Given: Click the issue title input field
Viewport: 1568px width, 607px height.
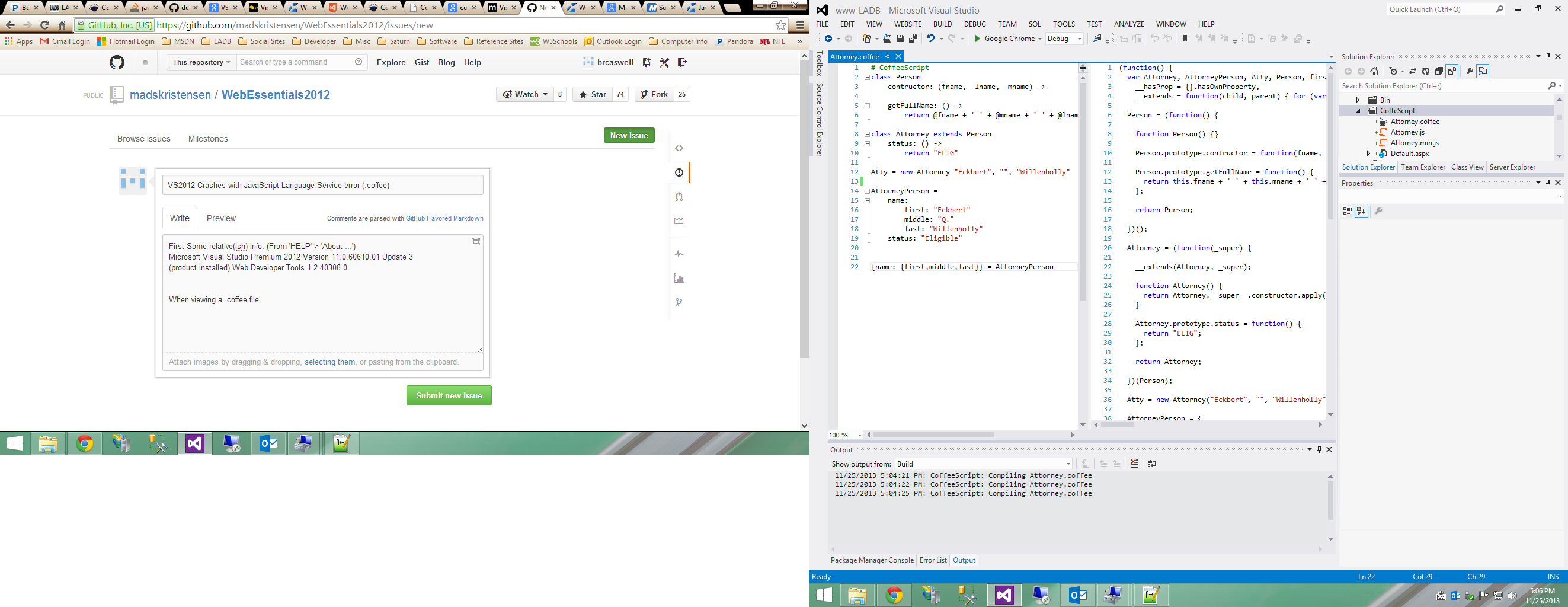Looking at the screenshot, I should [x=322, y=185].
